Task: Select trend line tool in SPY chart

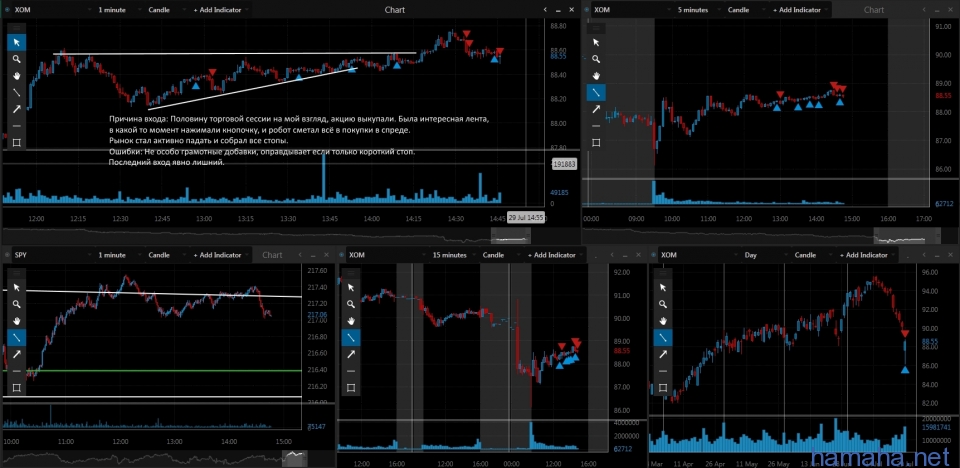Action: [17, 338]
